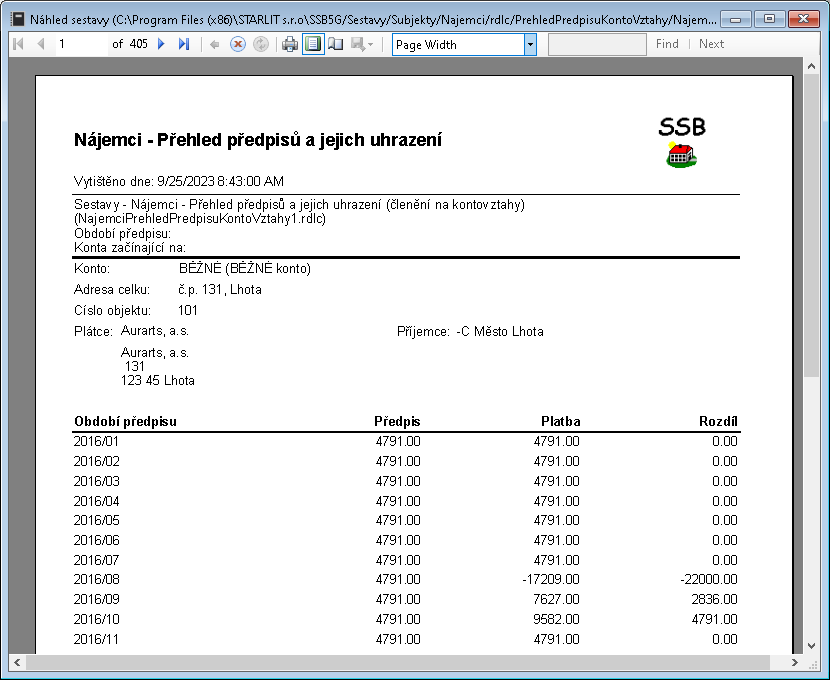This screenshot has width=830, height=680.
Task: Click the find text input box
Action: coord(597,44)
